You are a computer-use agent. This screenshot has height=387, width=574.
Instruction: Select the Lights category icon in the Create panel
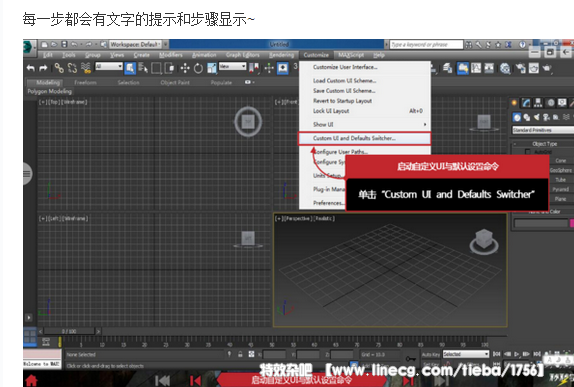(x=536, y=117)
